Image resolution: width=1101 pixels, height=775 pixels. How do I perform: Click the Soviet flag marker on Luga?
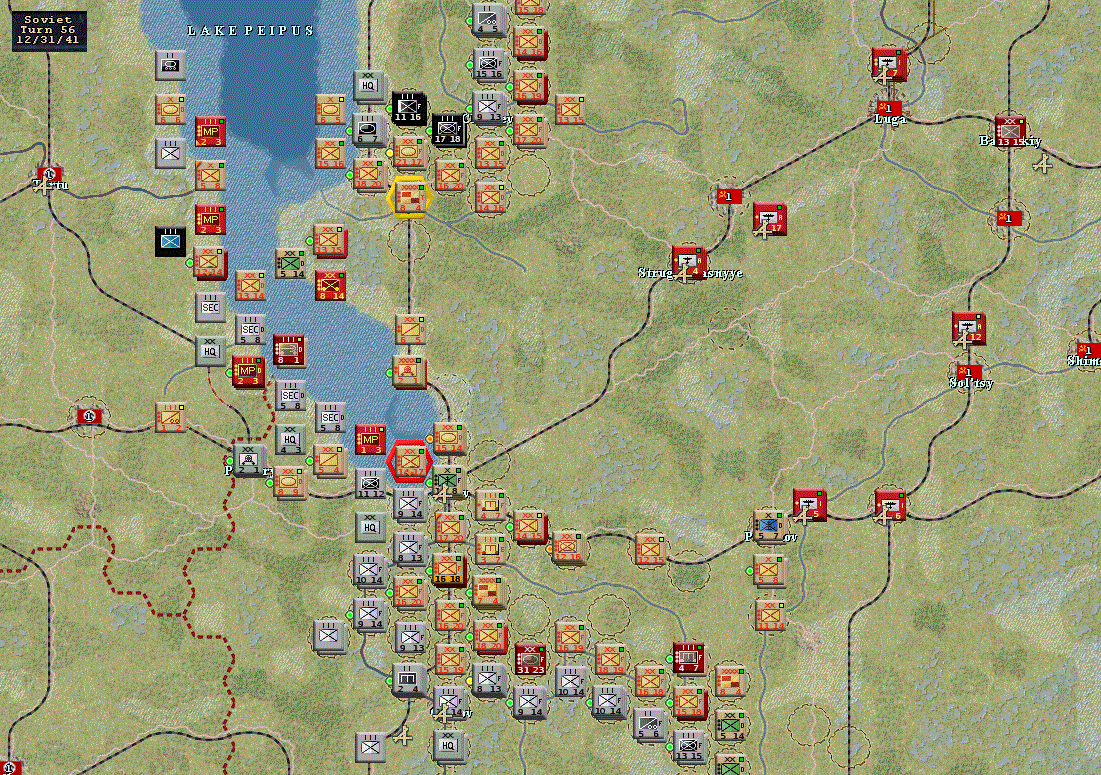coord(888,108)
